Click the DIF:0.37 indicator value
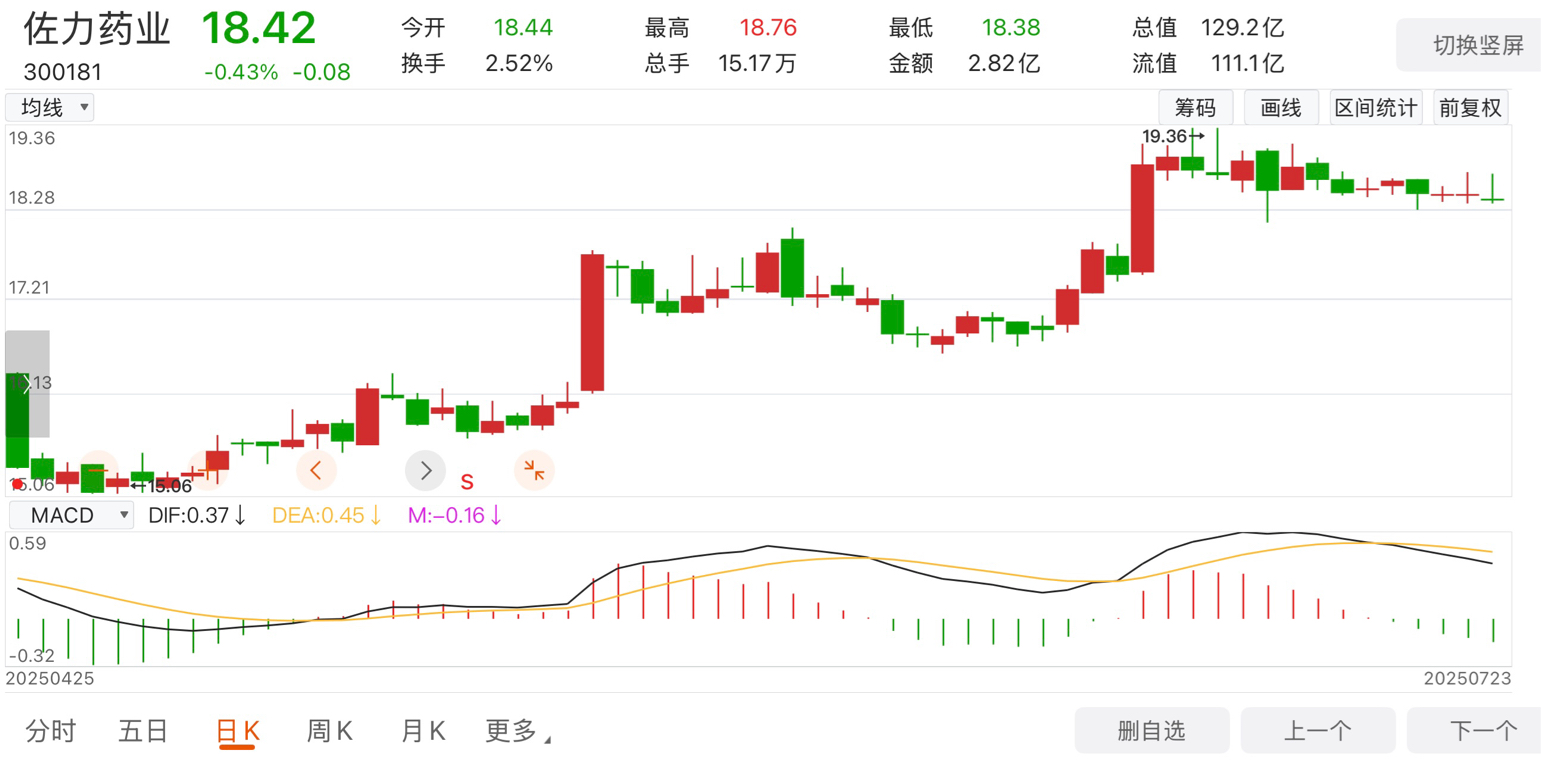The width and height of the screenshot is (1541, 768). tap(197, 516)
